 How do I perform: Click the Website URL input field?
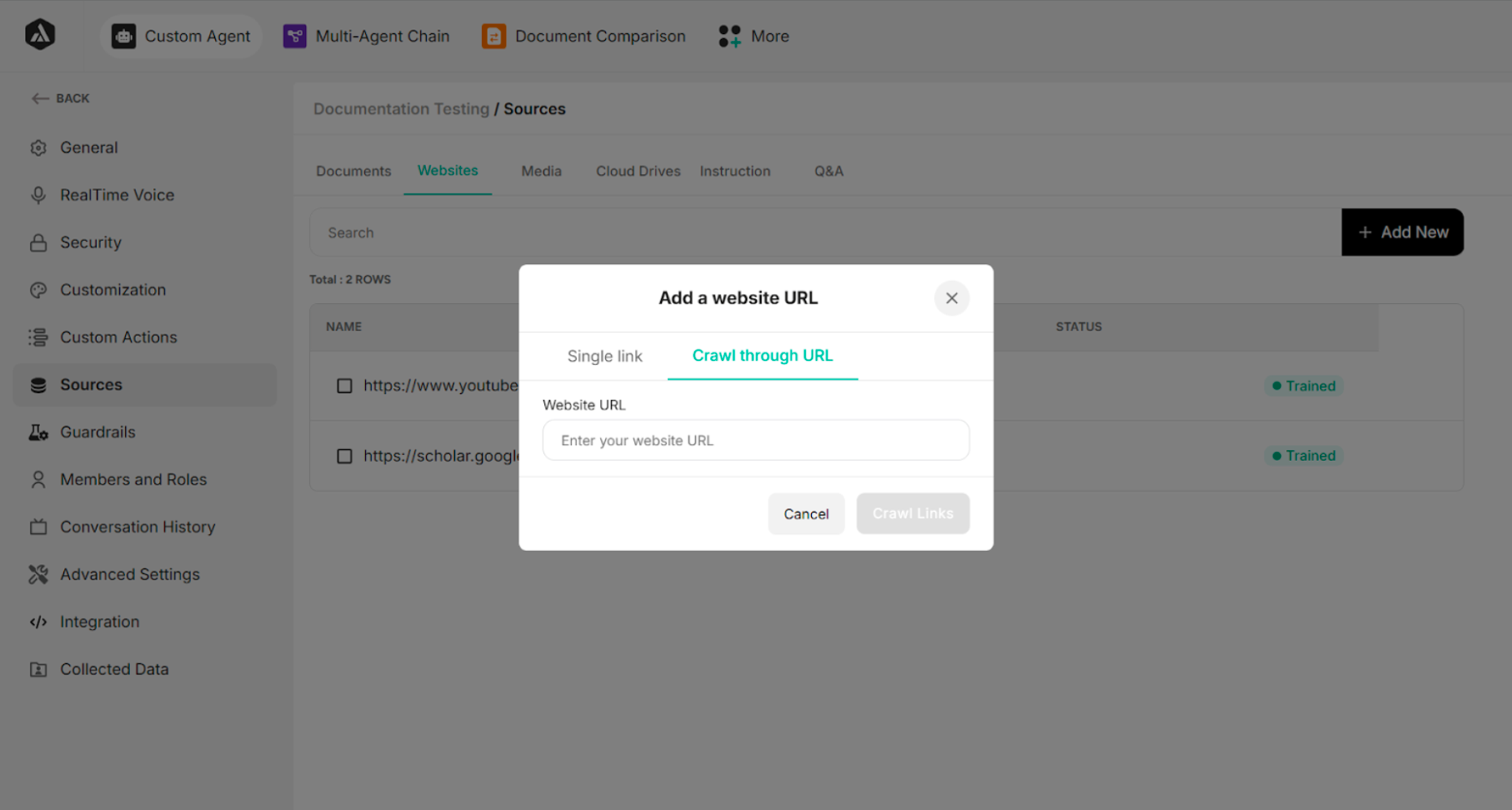coord(756,441)
